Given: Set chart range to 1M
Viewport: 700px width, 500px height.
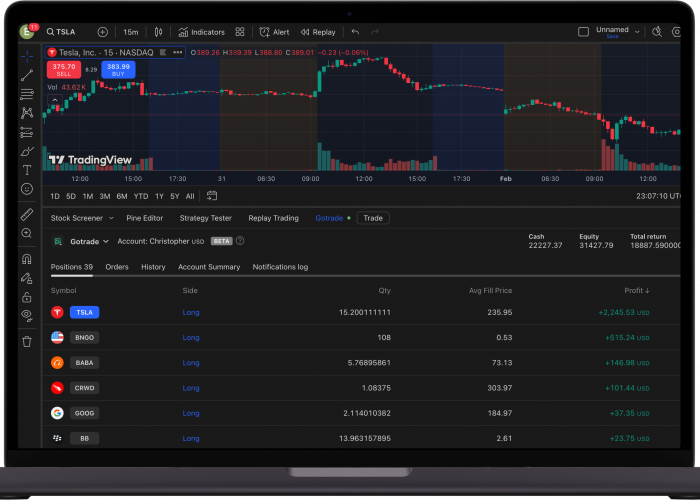Looking at the screenshot, I should [x=88, y=196].
